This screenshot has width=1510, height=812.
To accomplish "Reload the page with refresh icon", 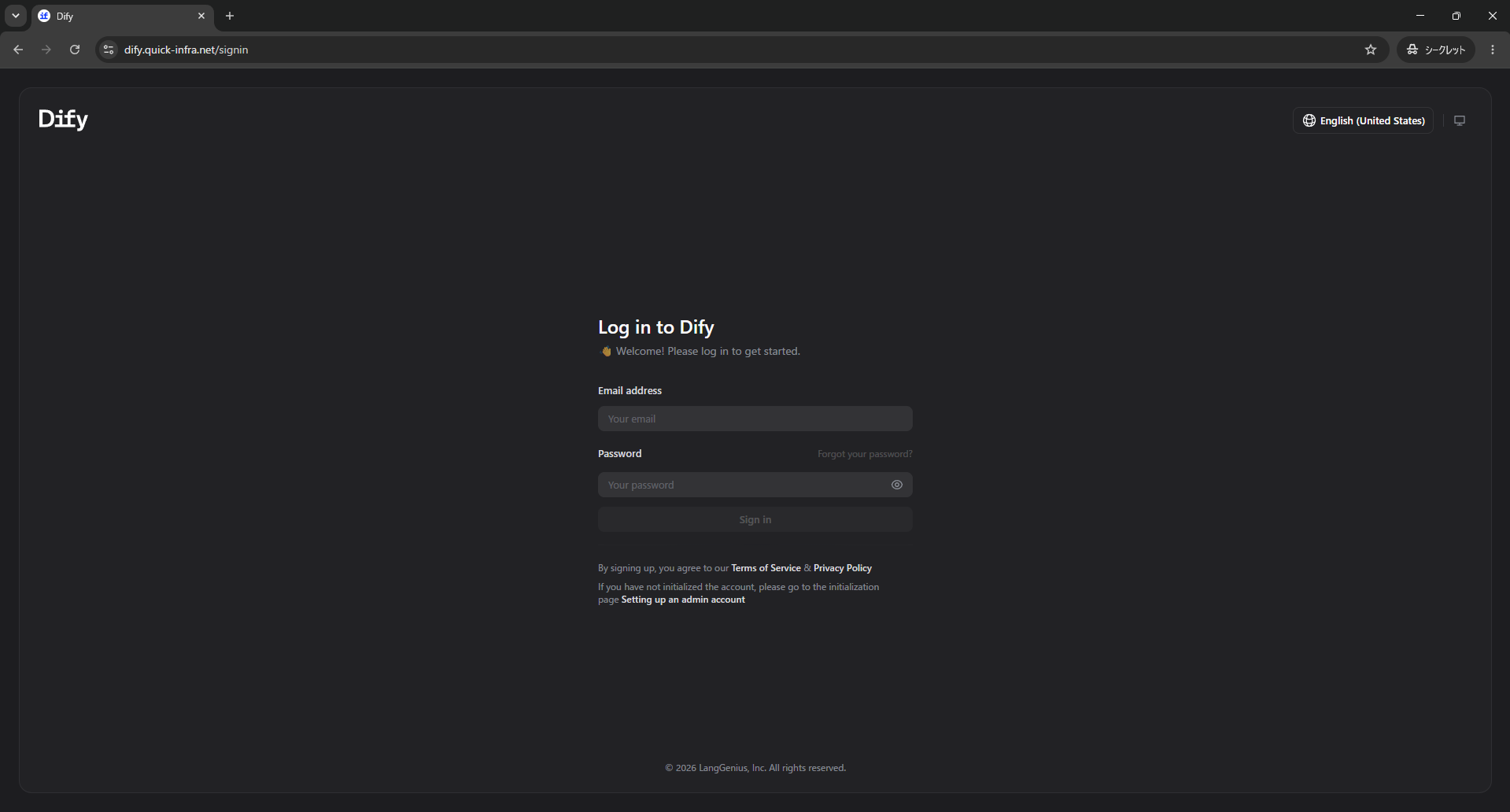I will (x=75, y=50).
